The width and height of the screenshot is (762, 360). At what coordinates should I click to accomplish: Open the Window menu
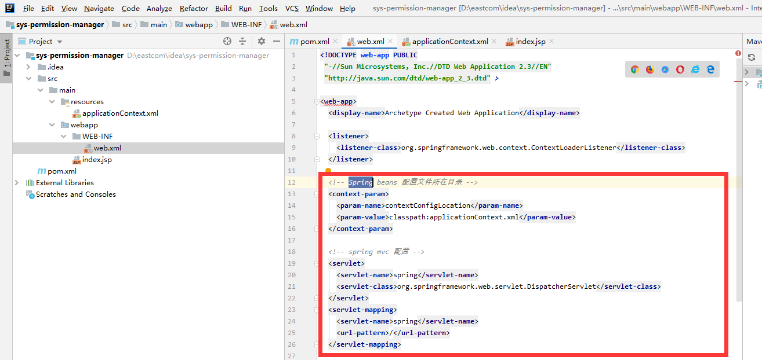319,8
